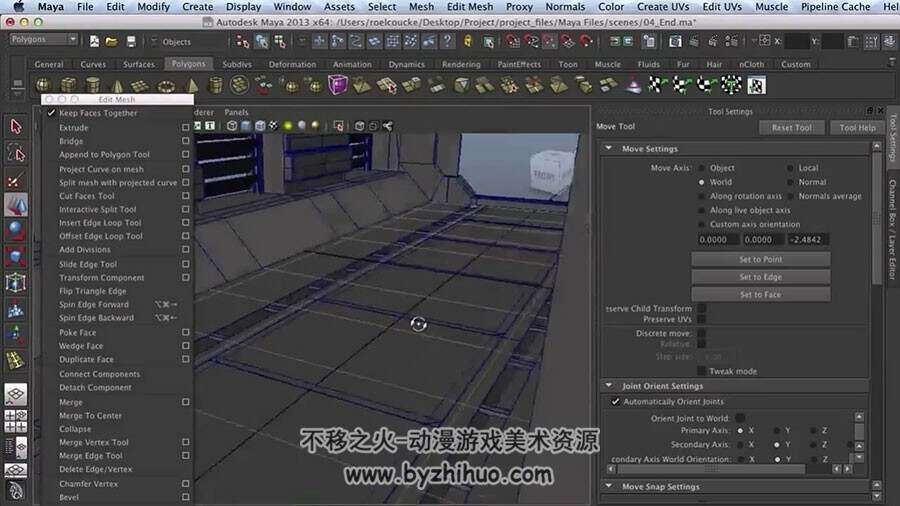Viewport: 900px width, 506px height.
Task: Collapse the Move Settings section
Action: [x=608, y=149]
